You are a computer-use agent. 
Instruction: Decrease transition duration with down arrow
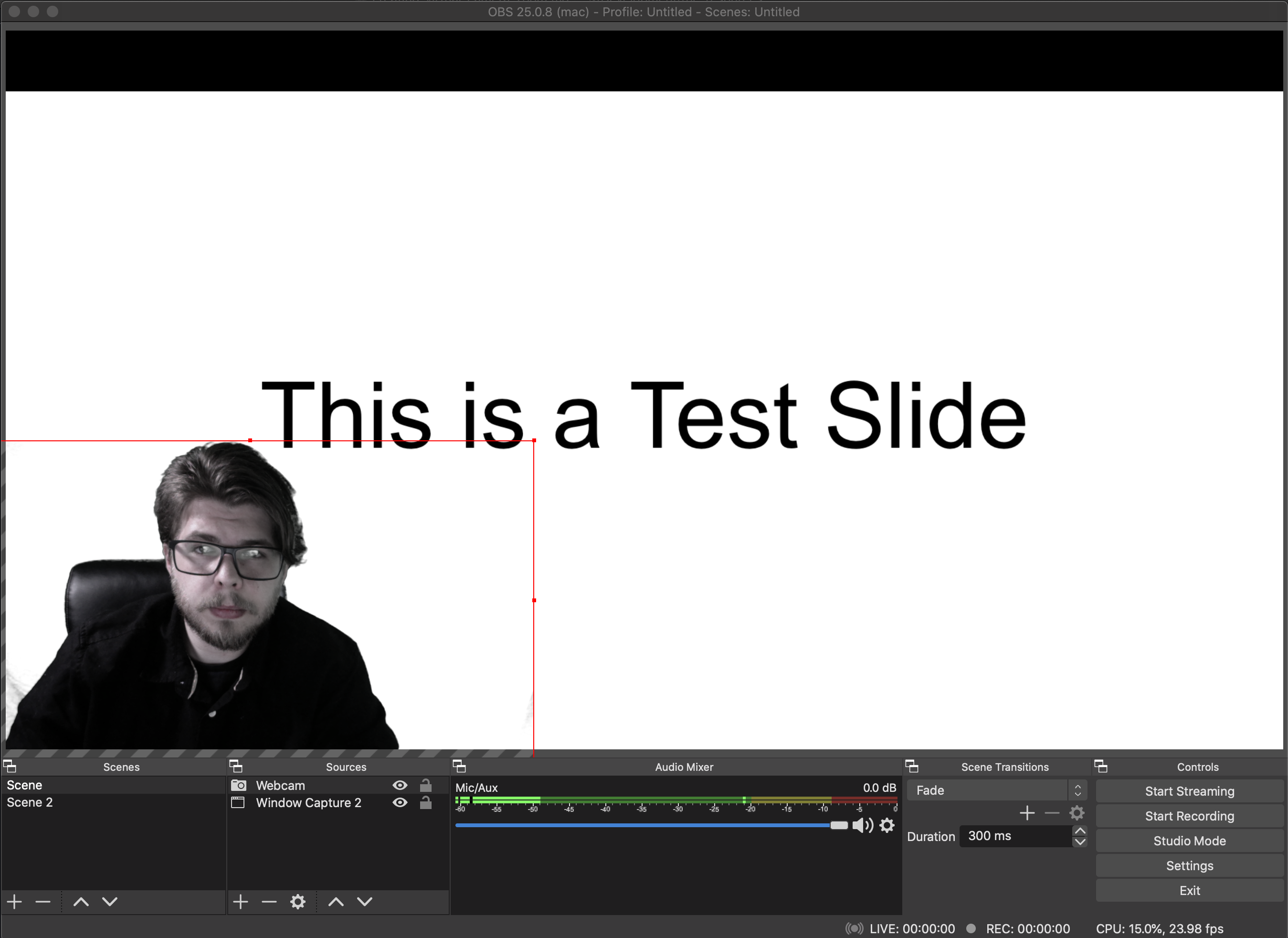pos(1079,842)
